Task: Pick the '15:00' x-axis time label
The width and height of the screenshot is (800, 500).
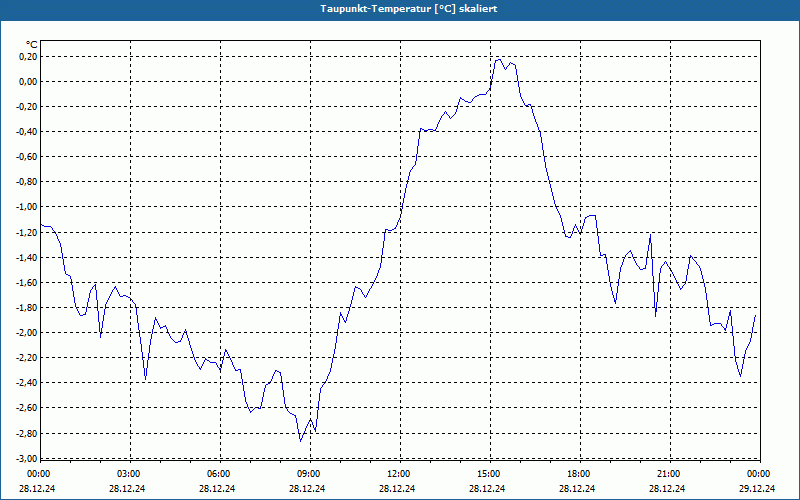Action: (488, 474)
